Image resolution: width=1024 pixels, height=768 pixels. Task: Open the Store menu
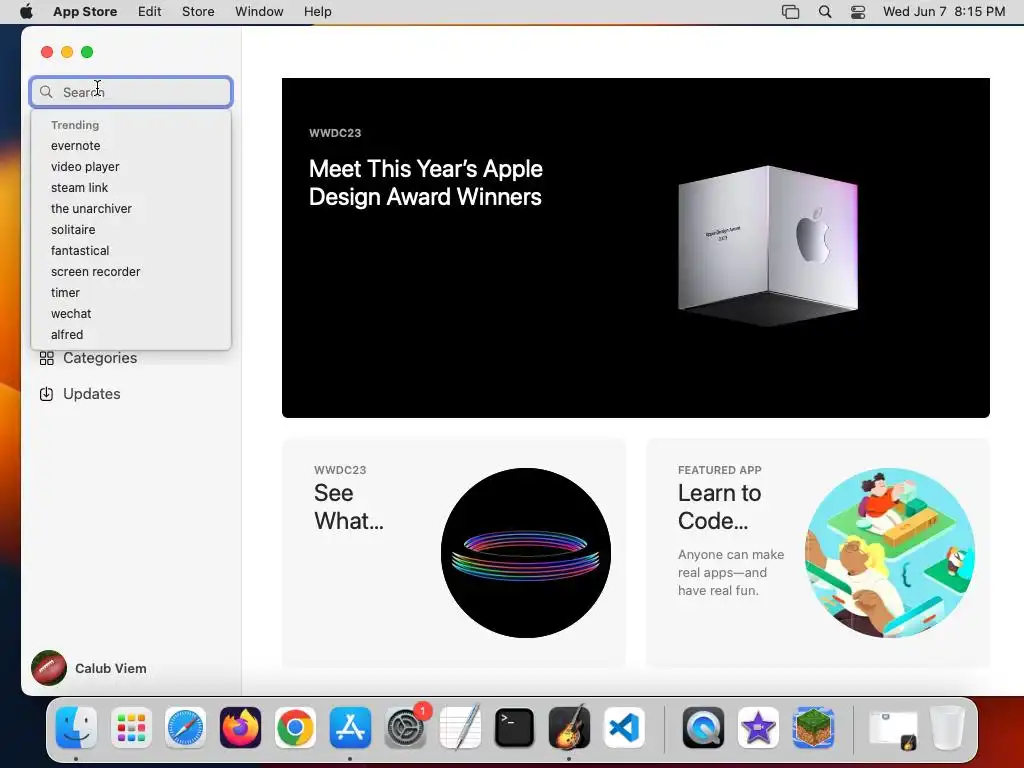click(198, 12)
